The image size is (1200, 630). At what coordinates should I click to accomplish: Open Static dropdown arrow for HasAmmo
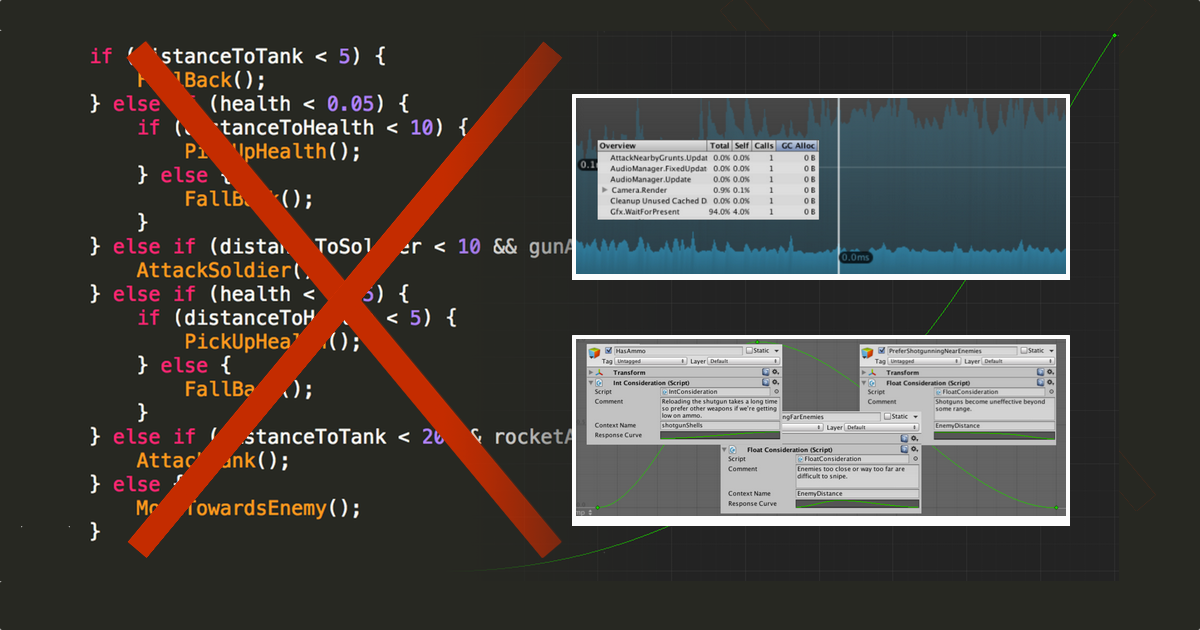point(776,351)
